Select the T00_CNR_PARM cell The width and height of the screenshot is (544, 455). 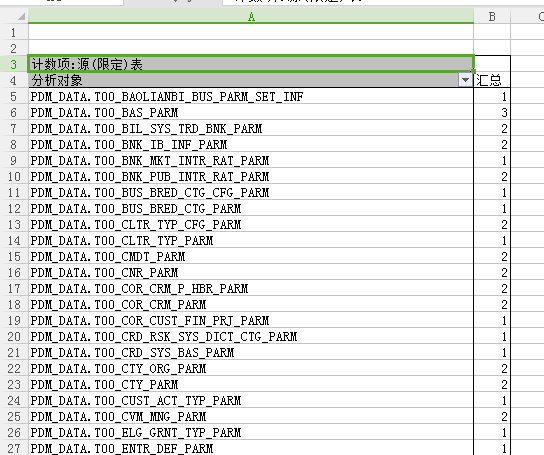click(251, 273)
